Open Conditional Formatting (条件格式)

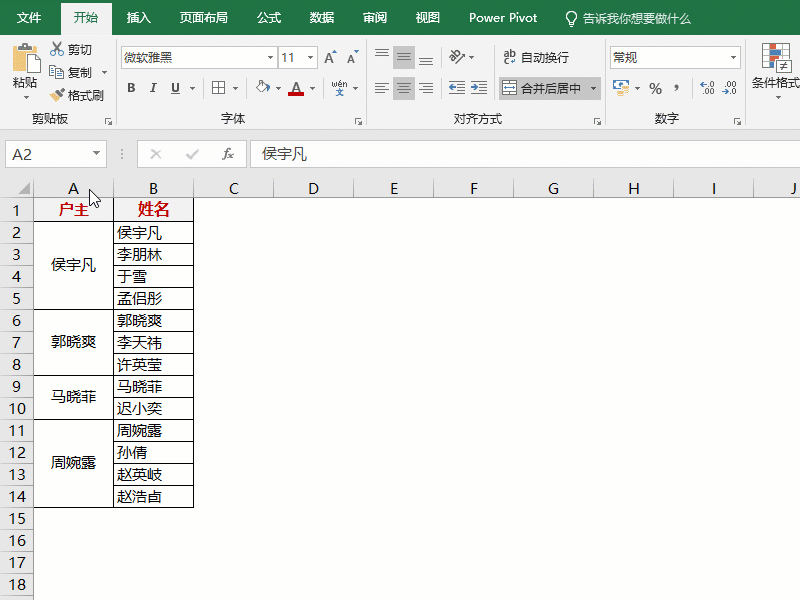click(x=776, y=70)
